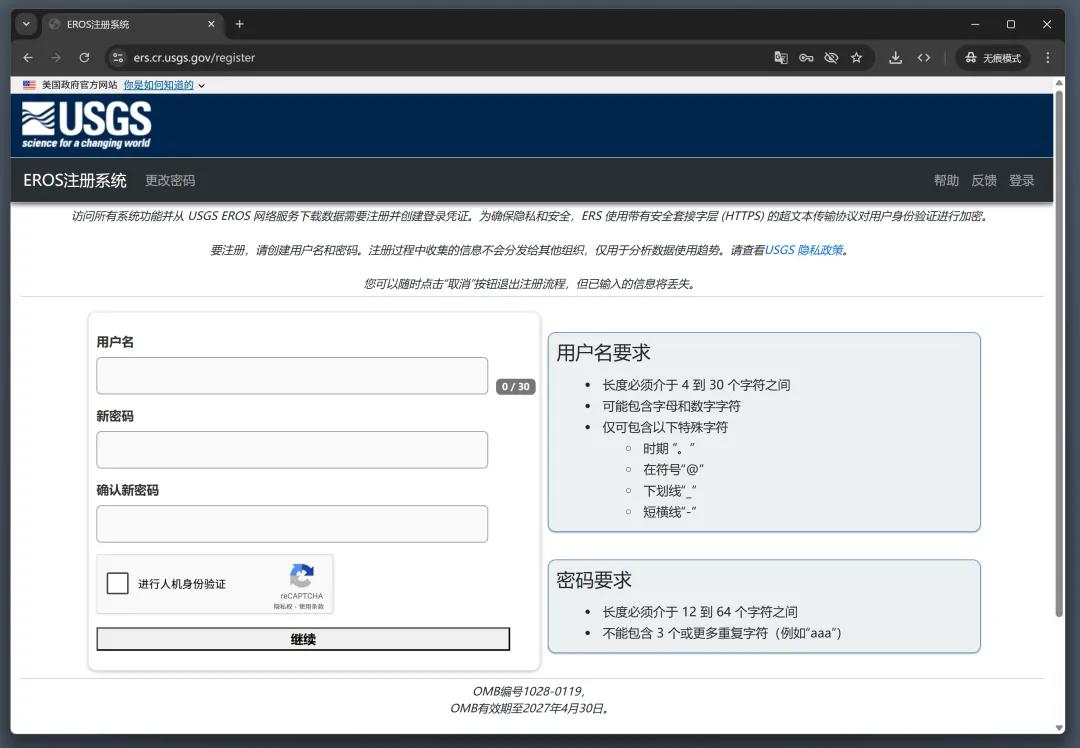Minimize the browser window
The image size is (1080, 748).
coord(975,24)
